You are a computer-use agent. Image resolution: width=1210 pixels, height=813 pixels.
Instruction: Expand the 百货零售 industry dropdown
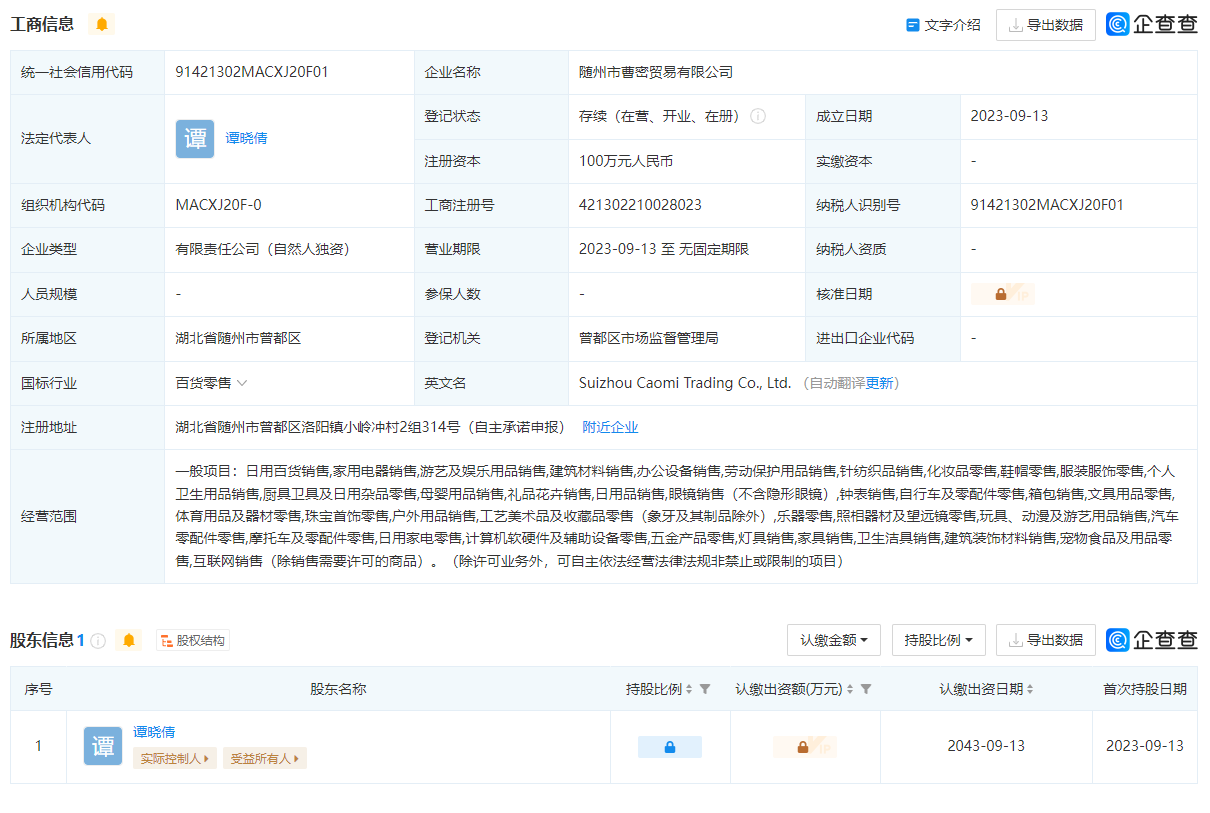point(242,383)
